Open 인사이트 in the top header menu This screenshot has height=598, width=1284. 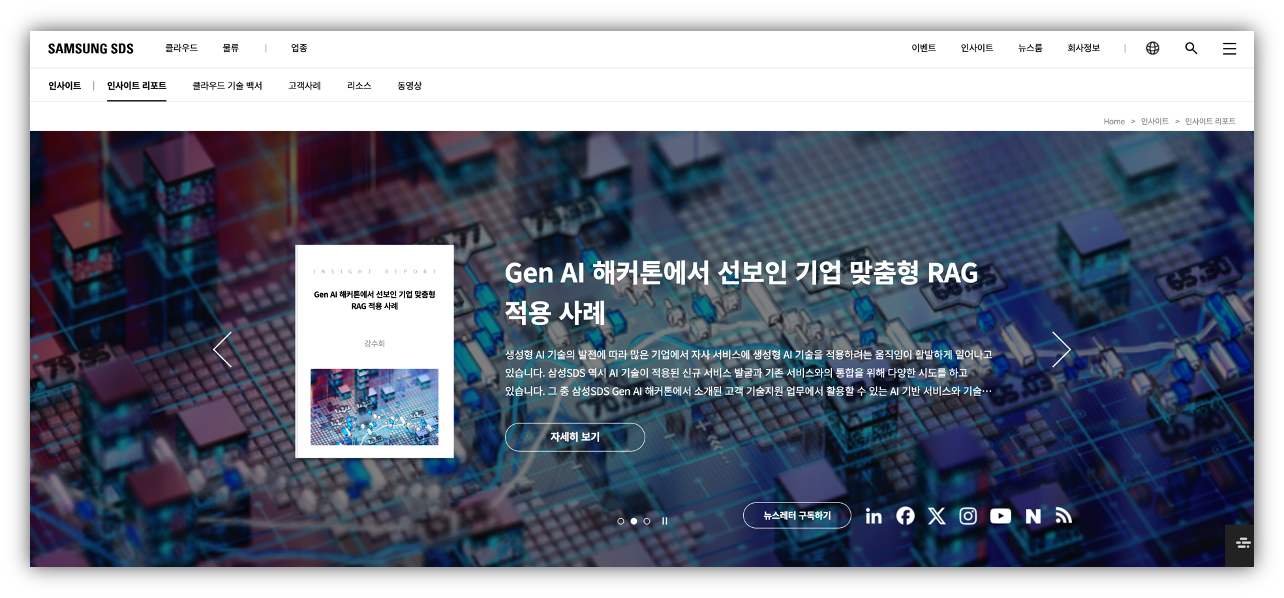(x=977, y=48)
